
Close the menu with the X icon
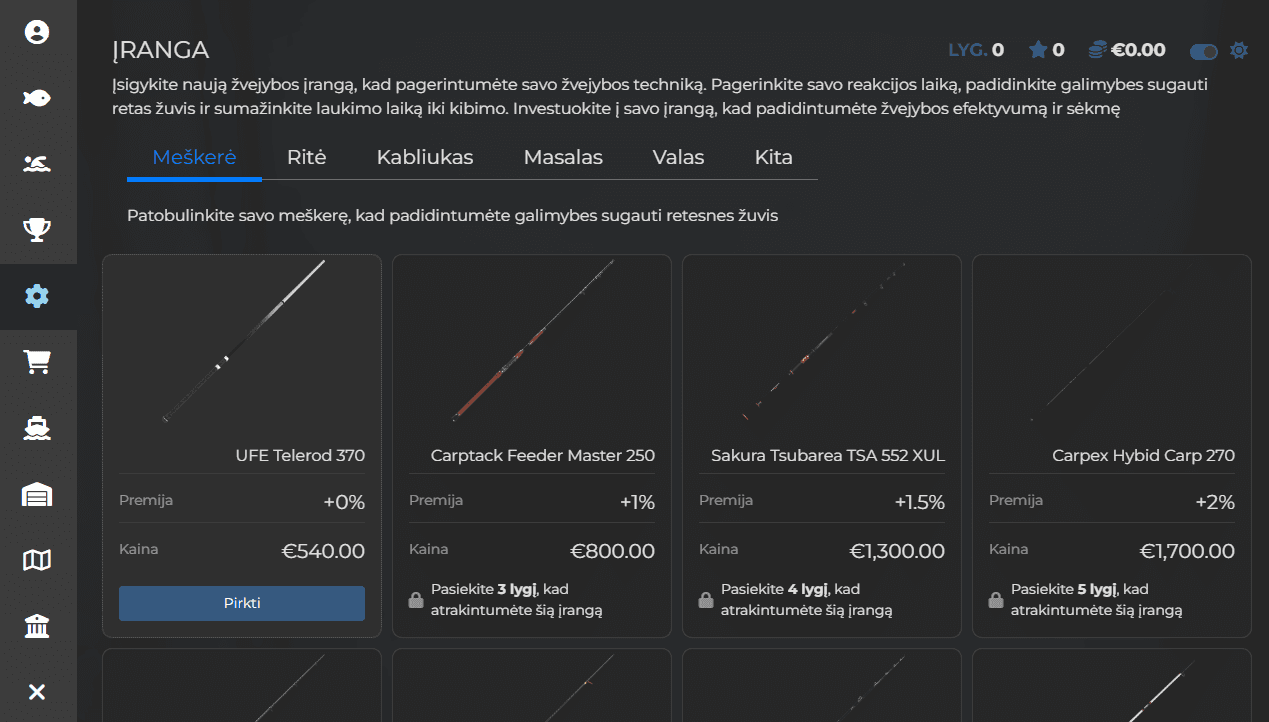point(37,692)
